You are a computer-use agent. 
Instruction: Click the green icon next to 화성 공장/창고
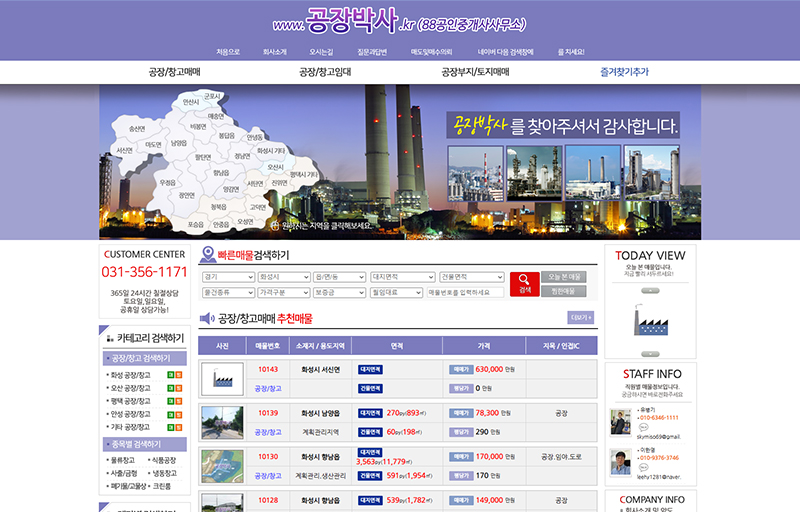(171, 375)
